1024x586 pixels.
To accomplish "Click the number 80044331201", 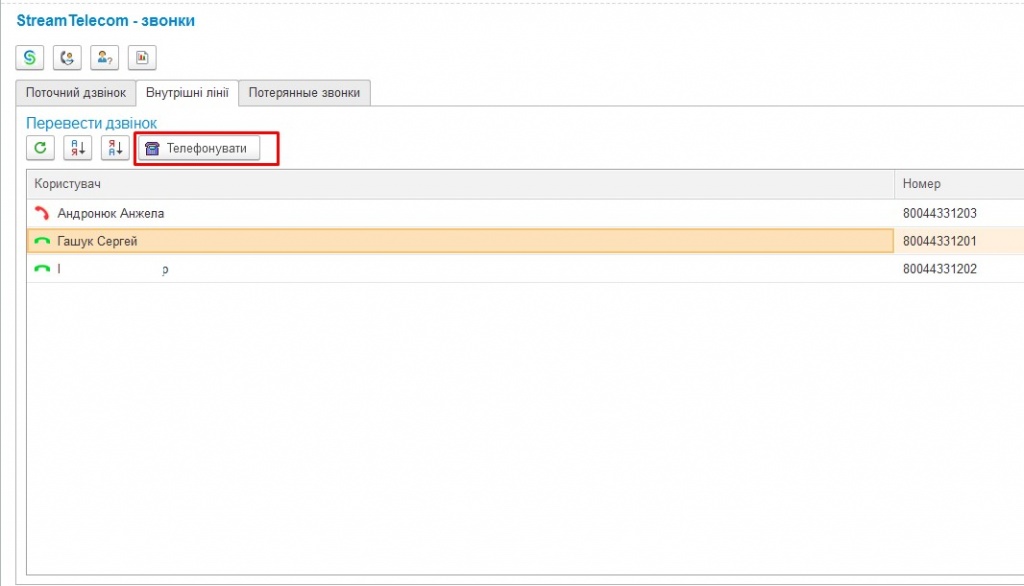I will pyautogui.click(x=940, y=241).
